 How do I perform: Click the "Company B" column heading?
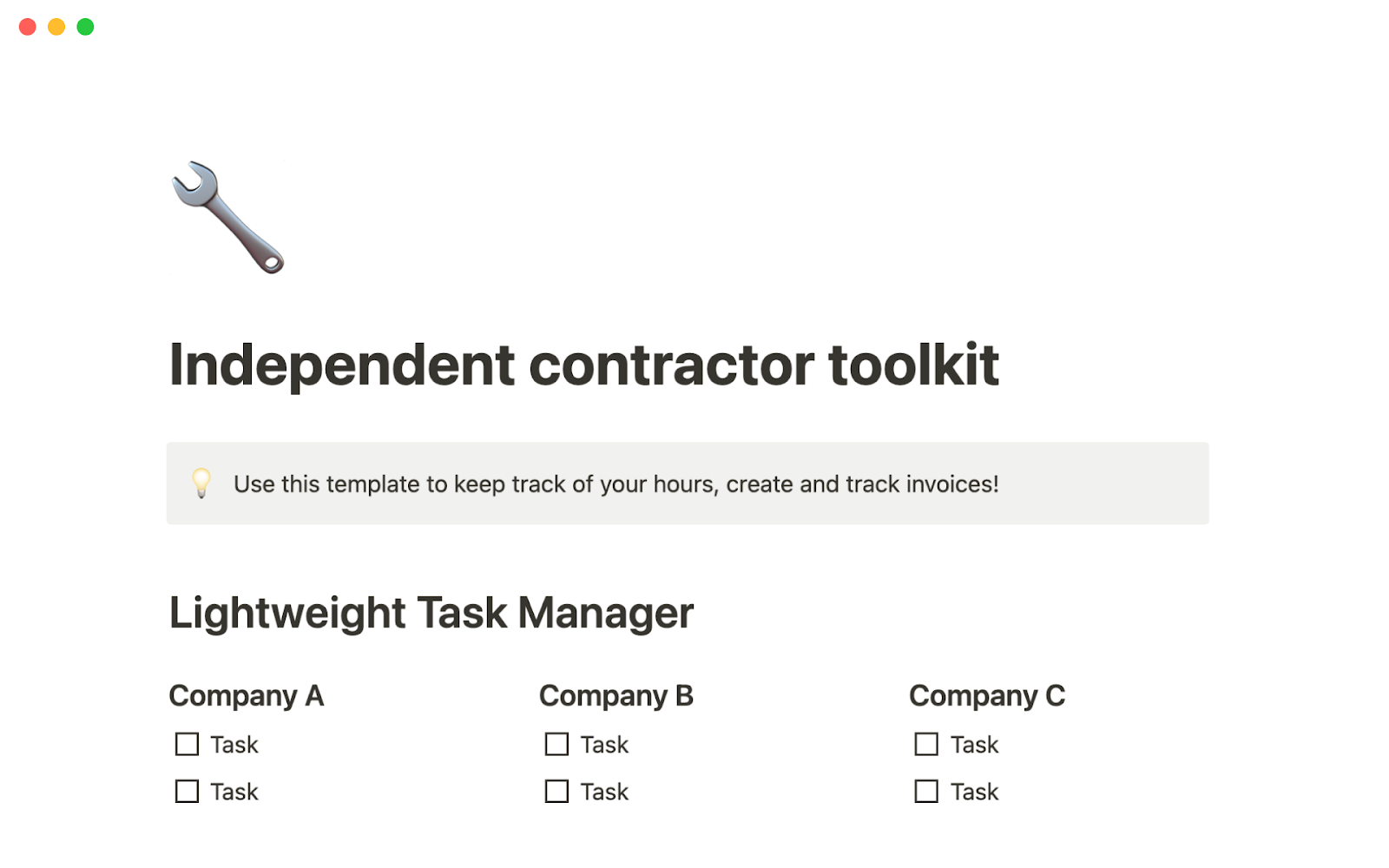click(x=616, y=695)
